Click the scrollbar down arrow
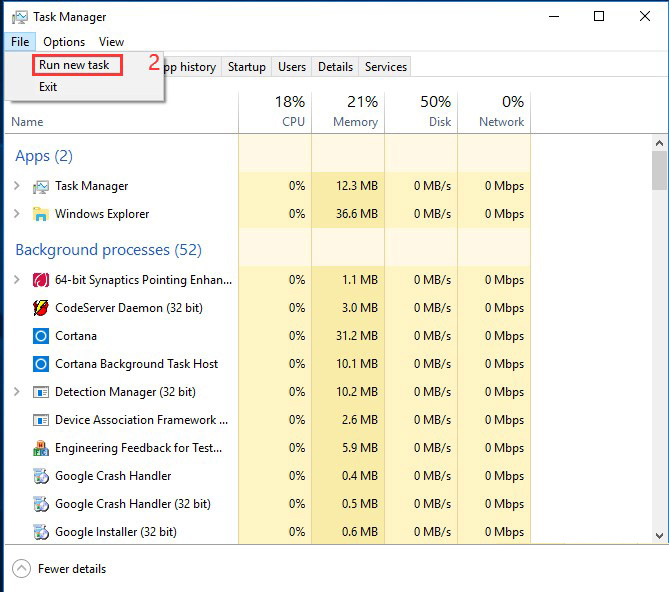Screen dimensions: 669x592 pyautogui.click(x=659, y=536)
